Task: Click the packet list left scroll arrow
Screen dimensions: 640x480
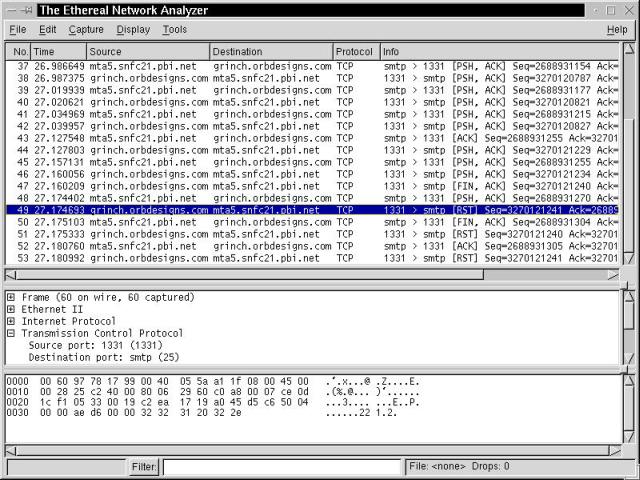Action: (x=11, y=274)
